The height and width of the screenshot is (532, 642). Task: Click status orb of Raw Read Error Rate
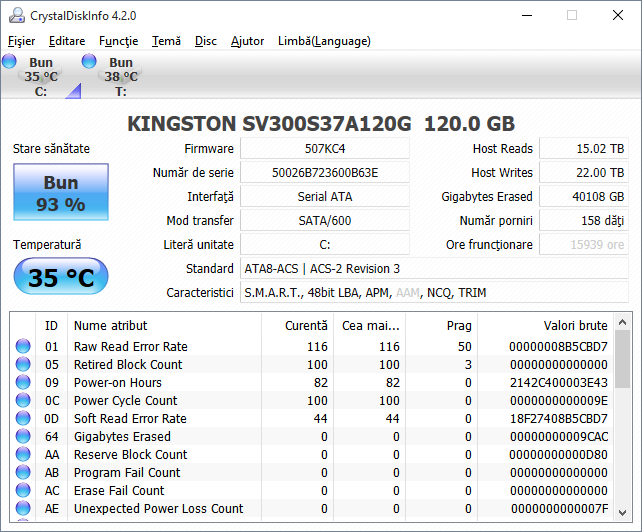23,346
